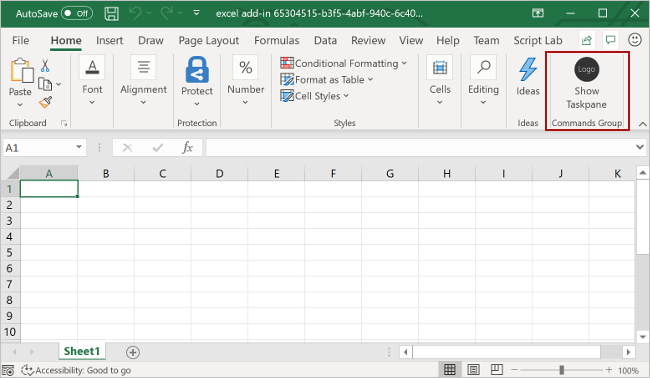Open the Clipboard dialog launcher

point(64,123)
